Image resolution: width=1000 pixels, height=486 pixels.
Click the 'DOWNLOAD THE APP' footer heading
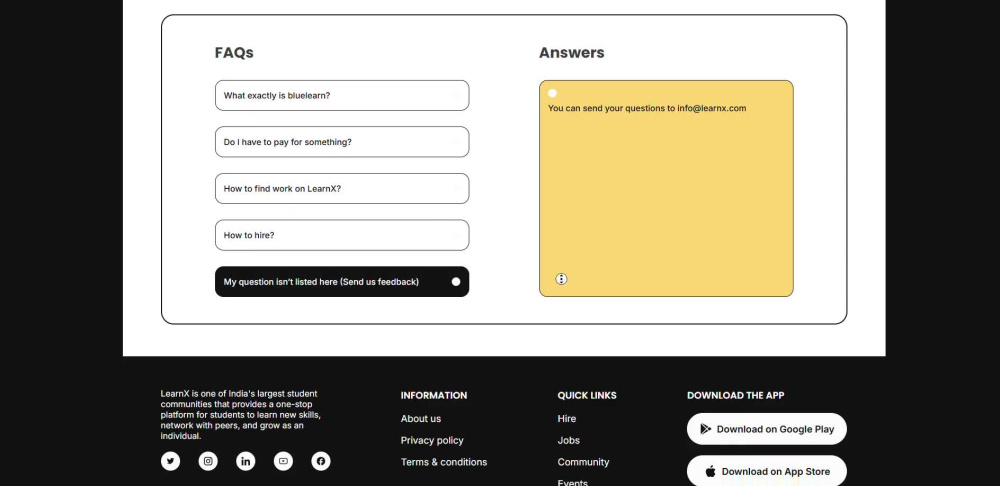click(735, 395)
